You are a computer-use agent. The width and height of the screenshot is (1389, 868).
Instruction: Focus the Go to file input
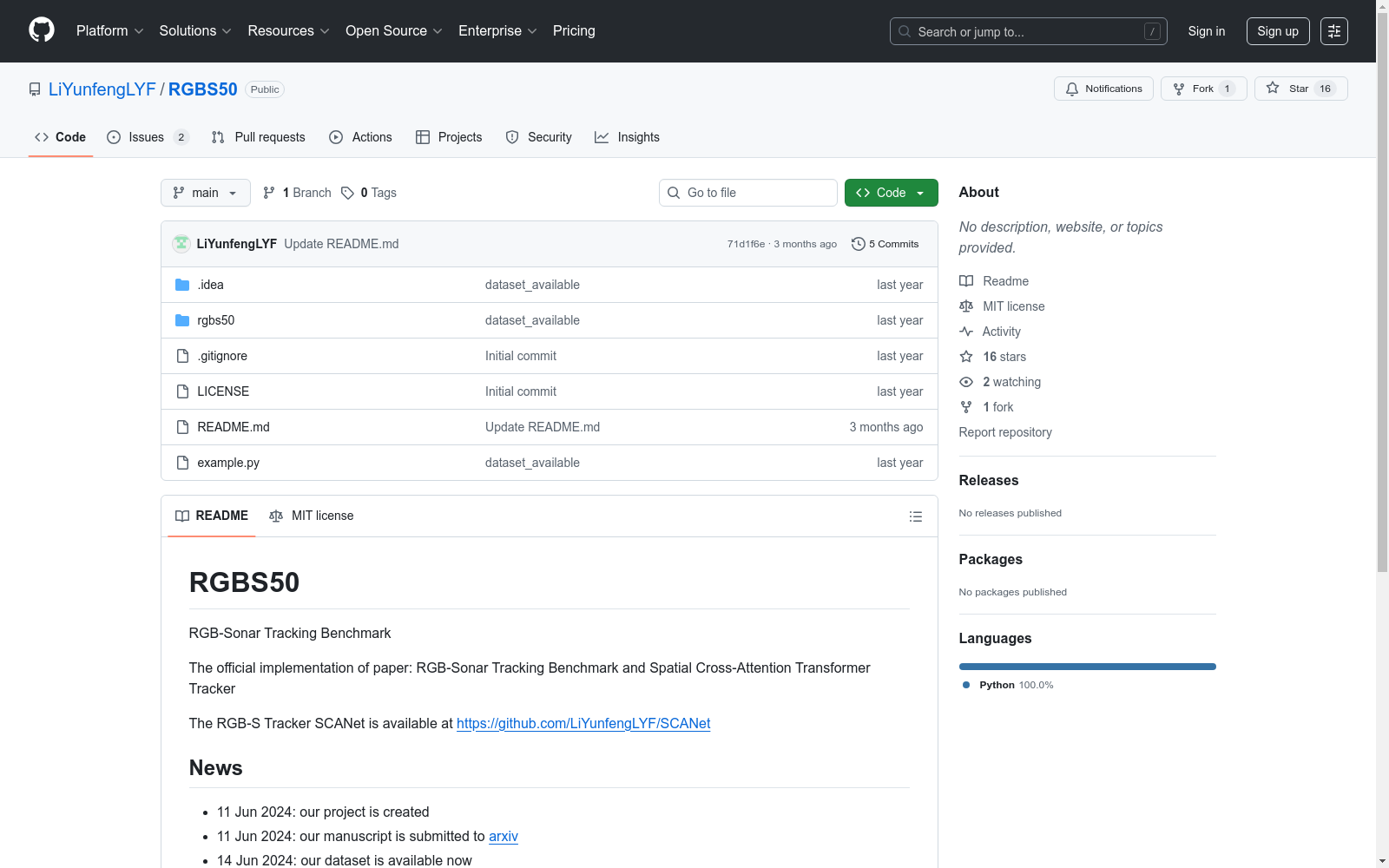[748, 193]
